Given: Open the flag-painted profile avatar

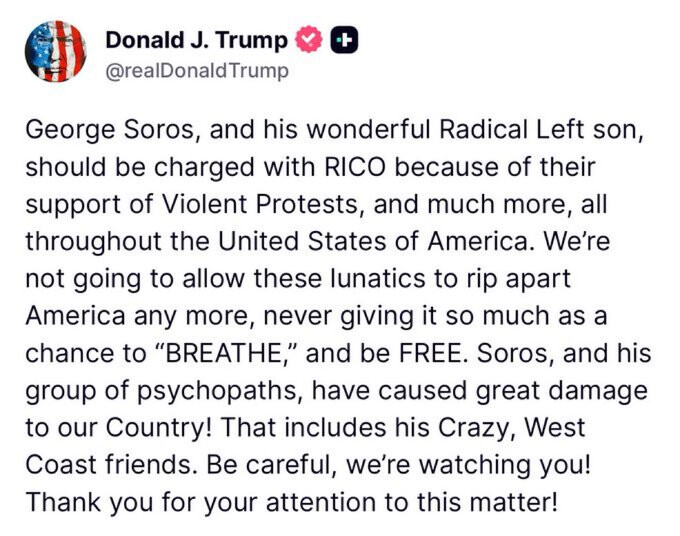Looking at the screenshot, I should pos(56,52).
